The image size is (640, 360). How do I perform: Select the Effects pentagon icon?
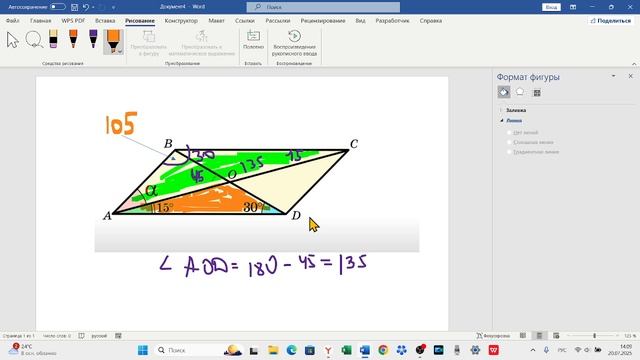click(520, 92)
